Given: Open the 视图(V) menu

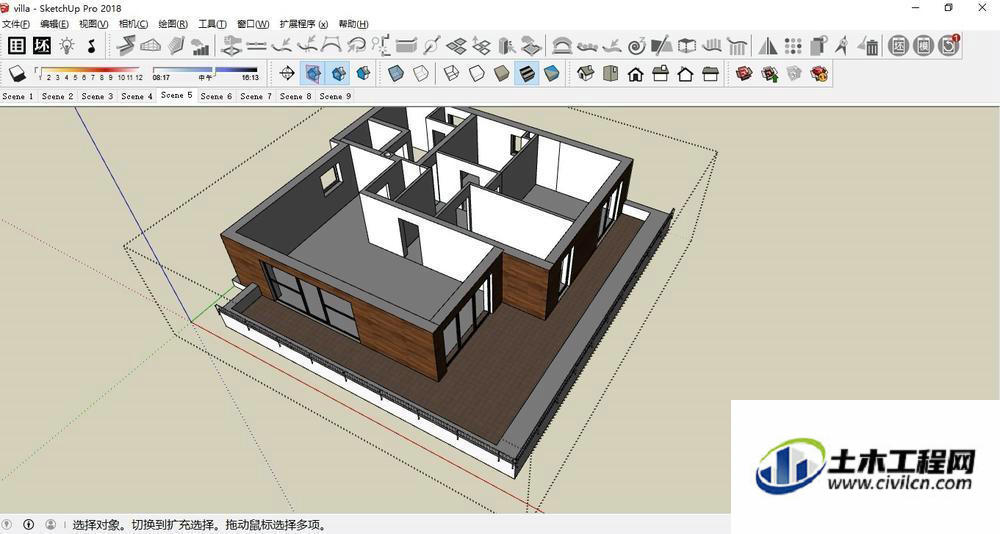Looking at the screenshot, I should (93, 24).
